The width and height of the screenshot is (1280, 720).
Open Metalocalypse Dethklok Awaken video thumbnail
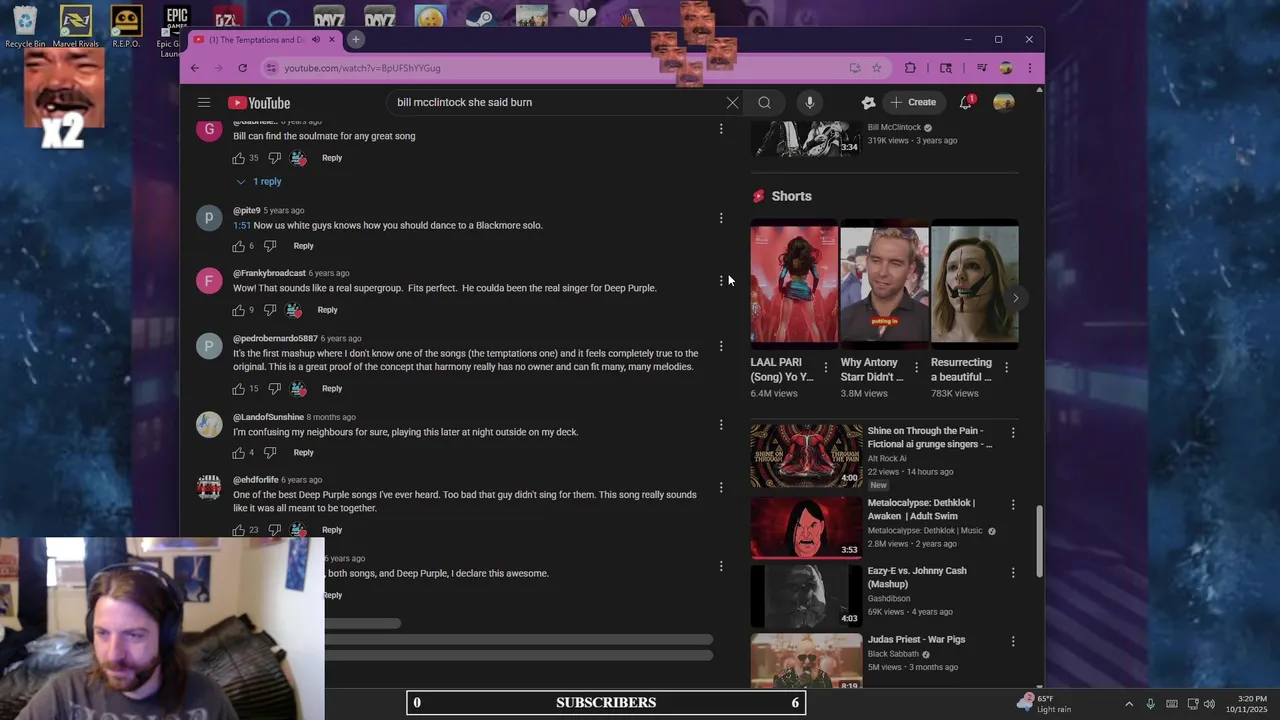click(x=806, y=527)
